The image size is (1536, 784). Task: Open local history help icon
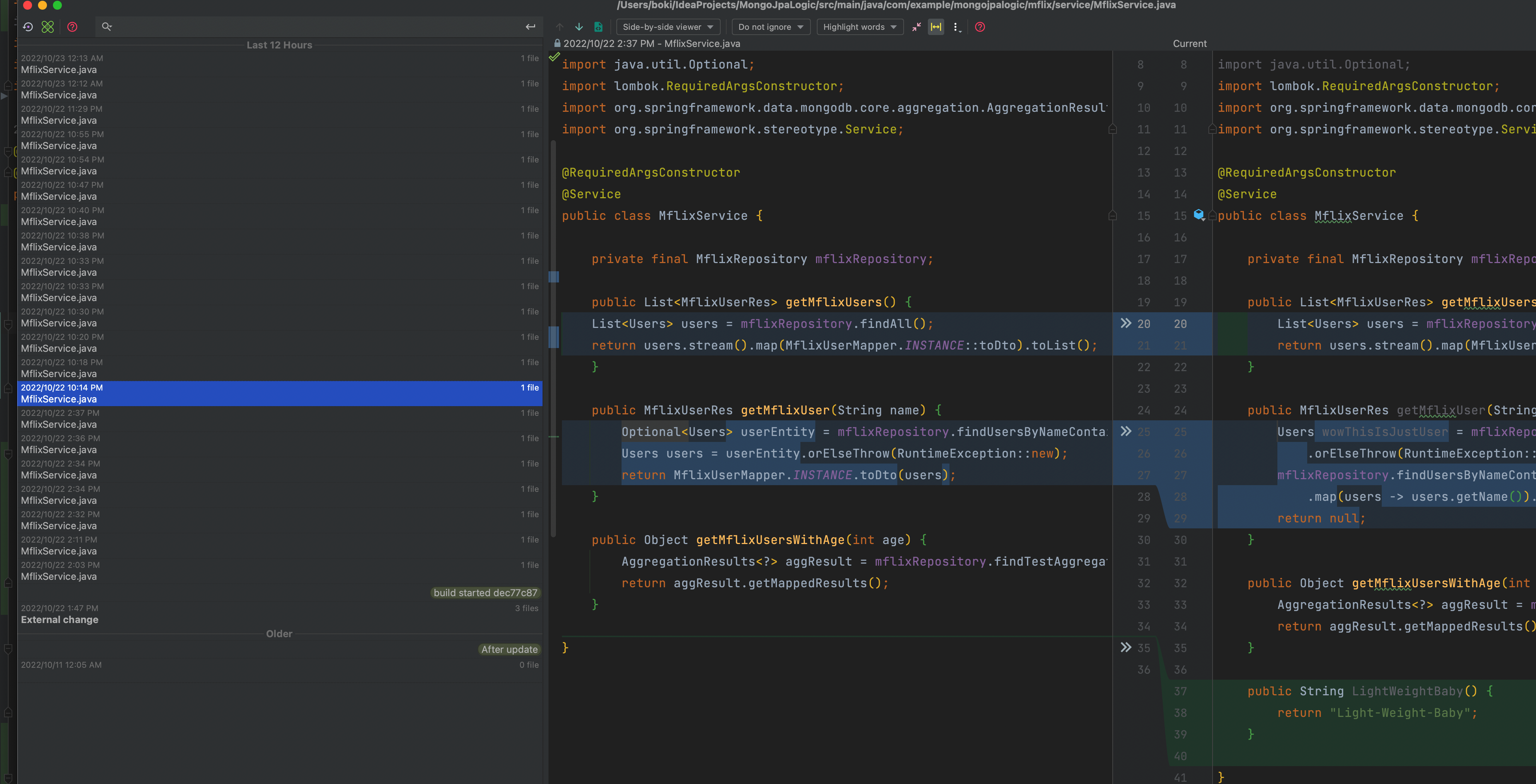point(72,27)
